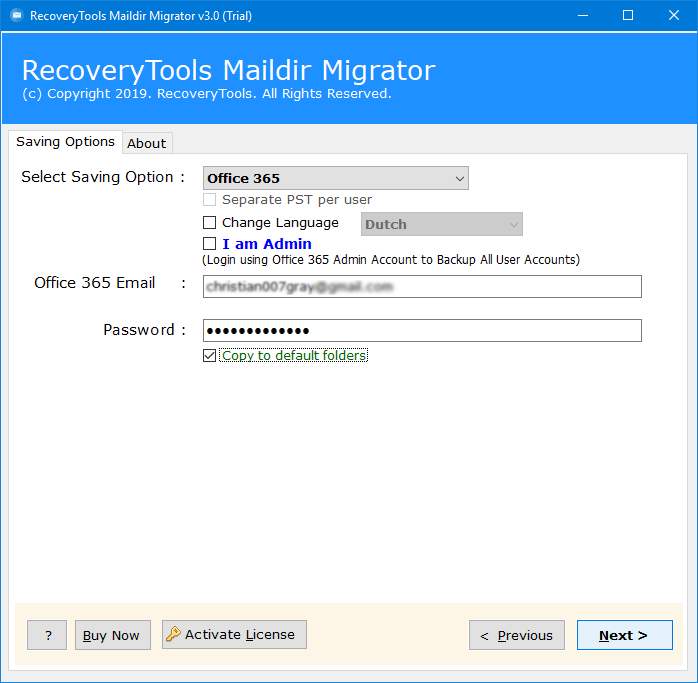Viewport: 698px width, 683px height.
Task: Switch to the About tab
Action: tap(146, 143)
